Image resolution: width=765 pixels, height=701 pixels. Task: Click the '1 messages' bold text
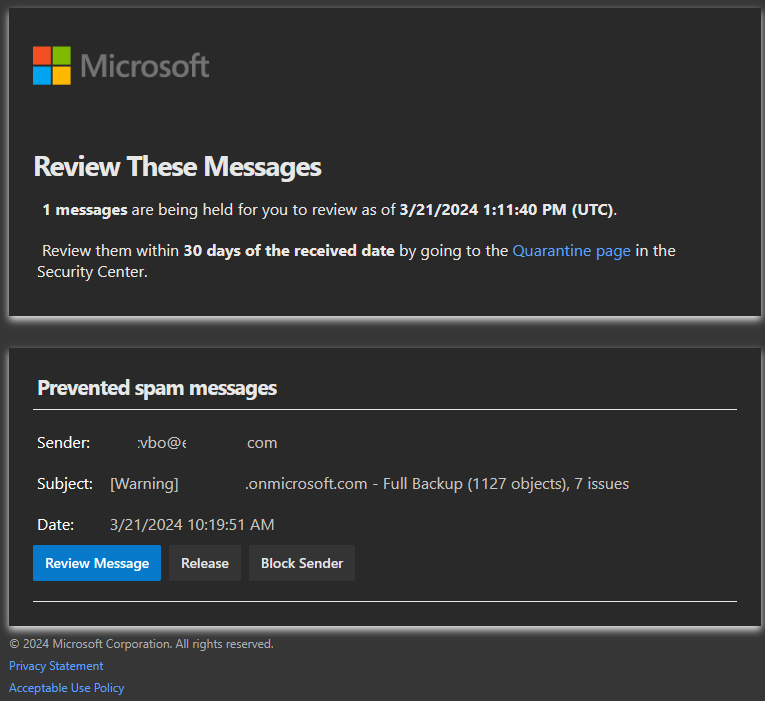click(85, 210)
